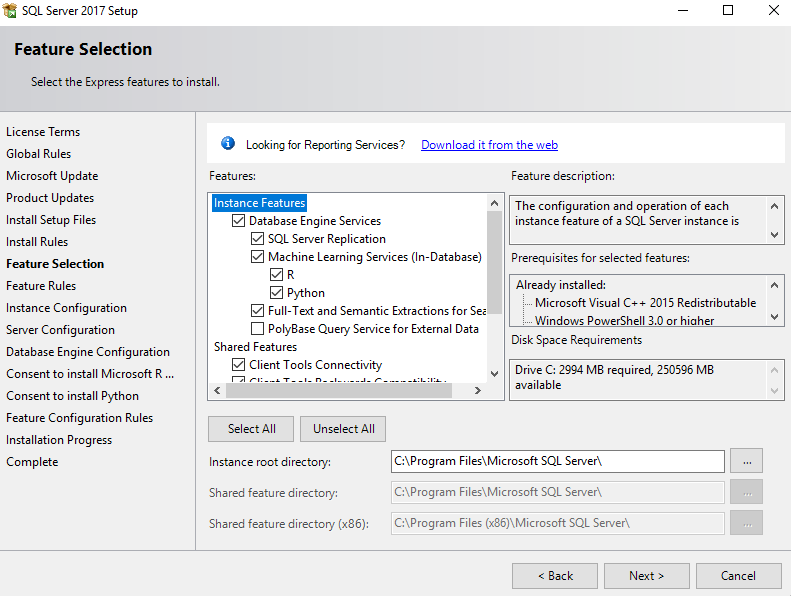Select Install Rules step in sidebar

(x=37, y=242)
